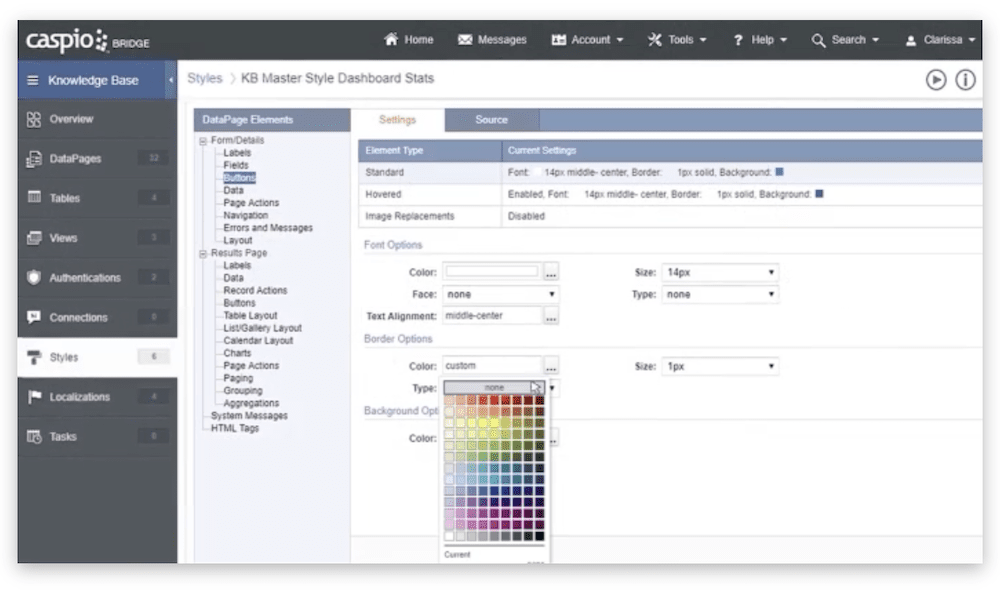Open the info icon near top right
The image size is (1000, 593).
pos(966,80)
